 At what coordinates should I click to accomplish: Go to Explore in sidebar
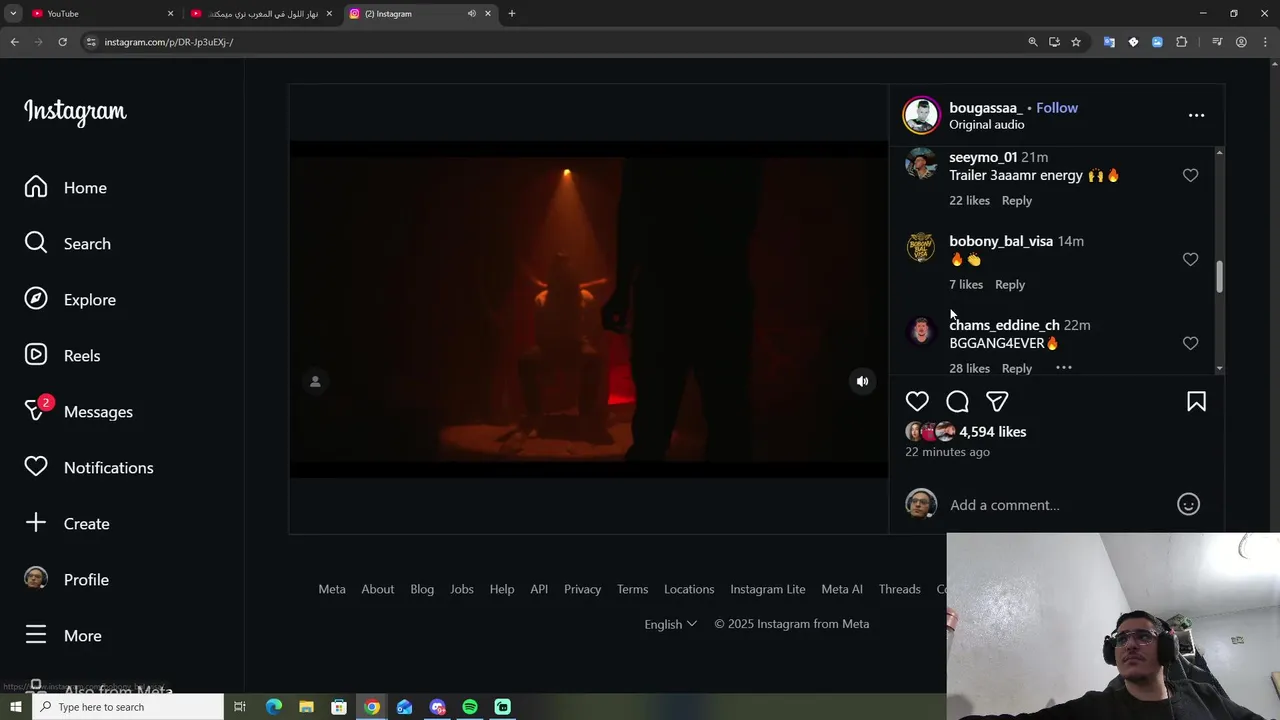70,300
